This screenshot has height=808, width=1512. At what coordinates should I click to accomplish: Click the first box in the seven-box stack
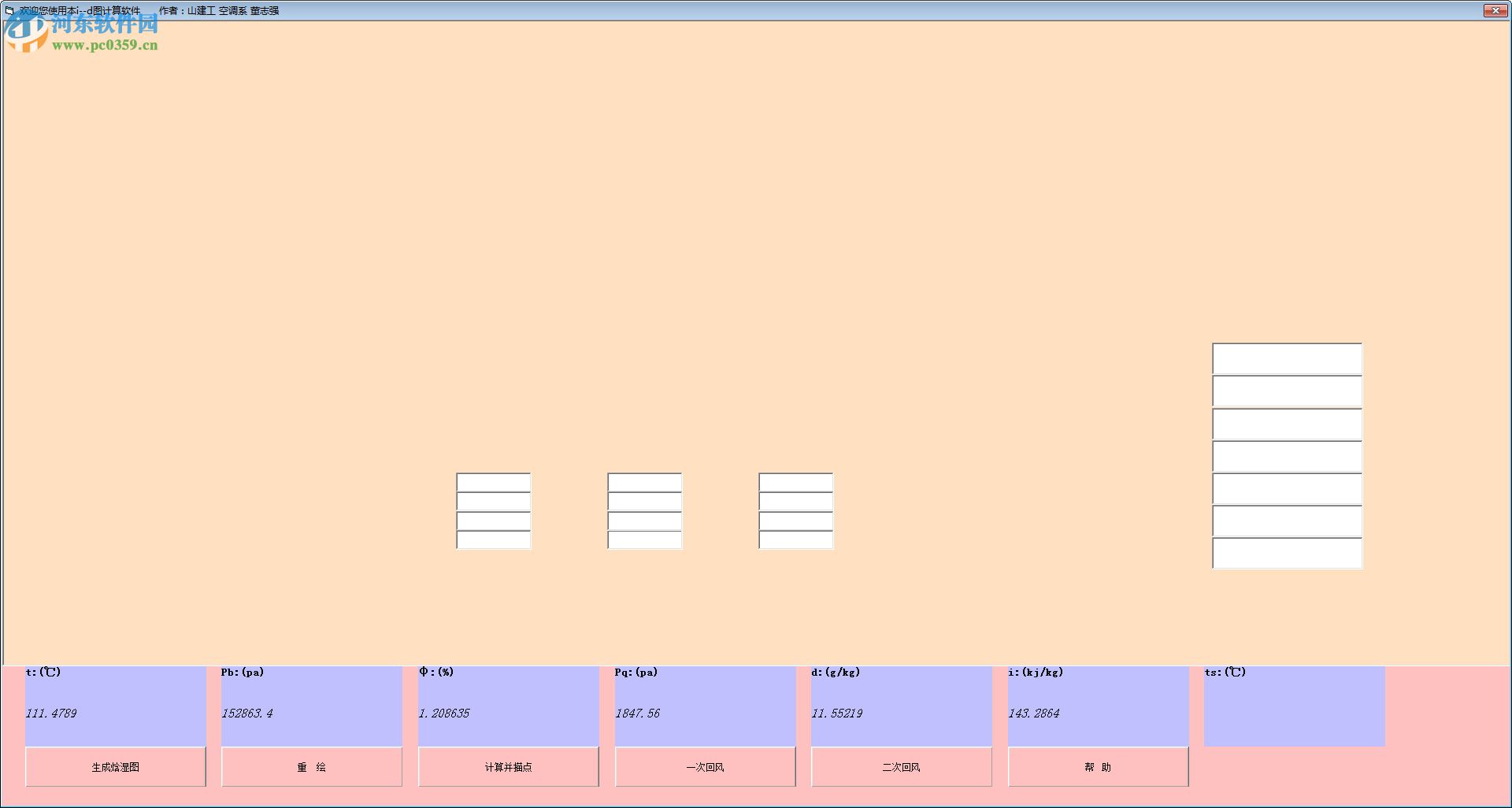(1288, 359)
